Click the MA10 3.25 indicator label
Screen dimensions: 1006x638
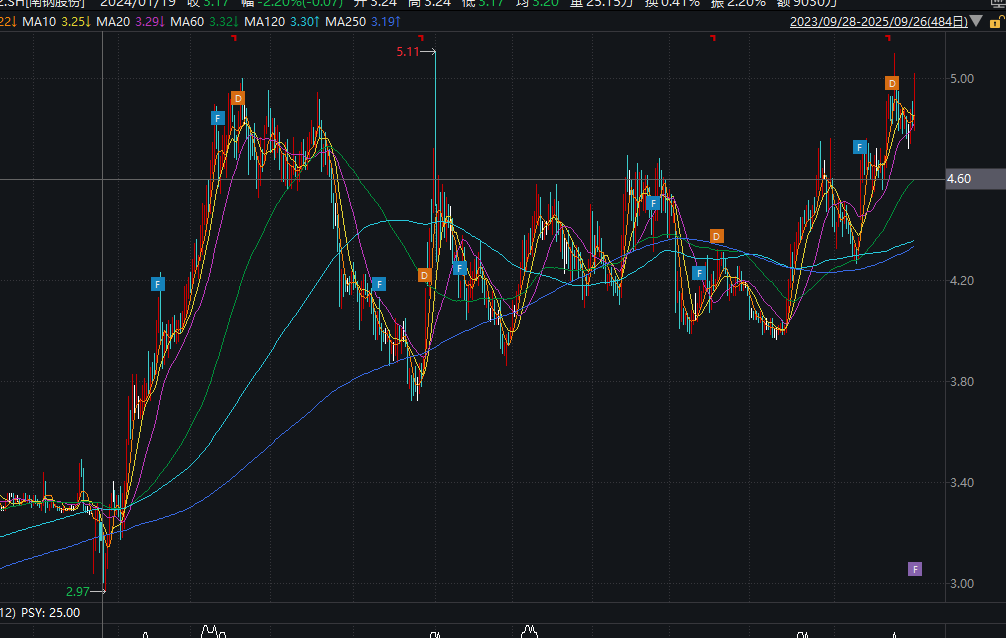56,22
